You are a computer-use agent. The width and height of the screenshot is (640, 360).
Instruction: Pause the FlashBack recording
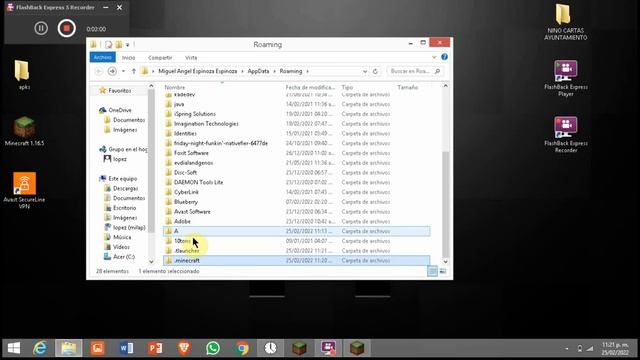[41, 28]
